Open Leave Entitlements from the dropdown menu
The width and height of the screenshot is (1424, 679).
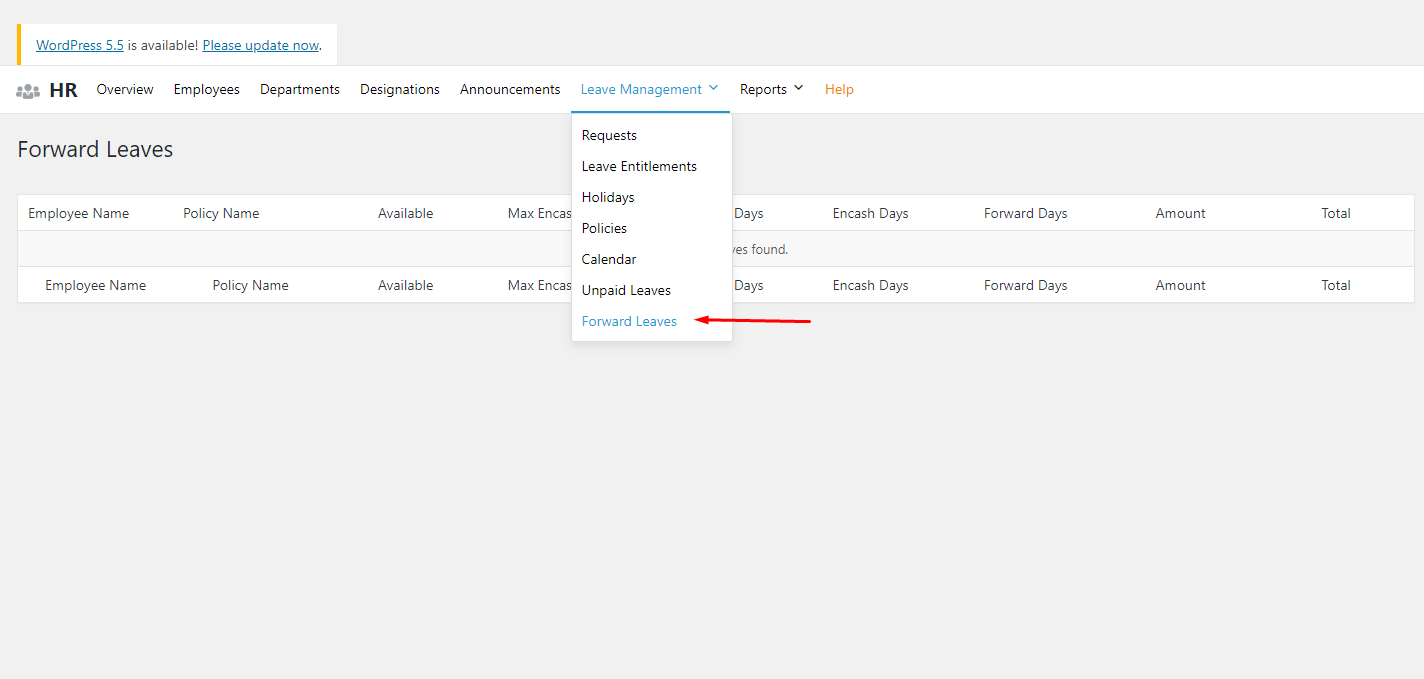639,166
